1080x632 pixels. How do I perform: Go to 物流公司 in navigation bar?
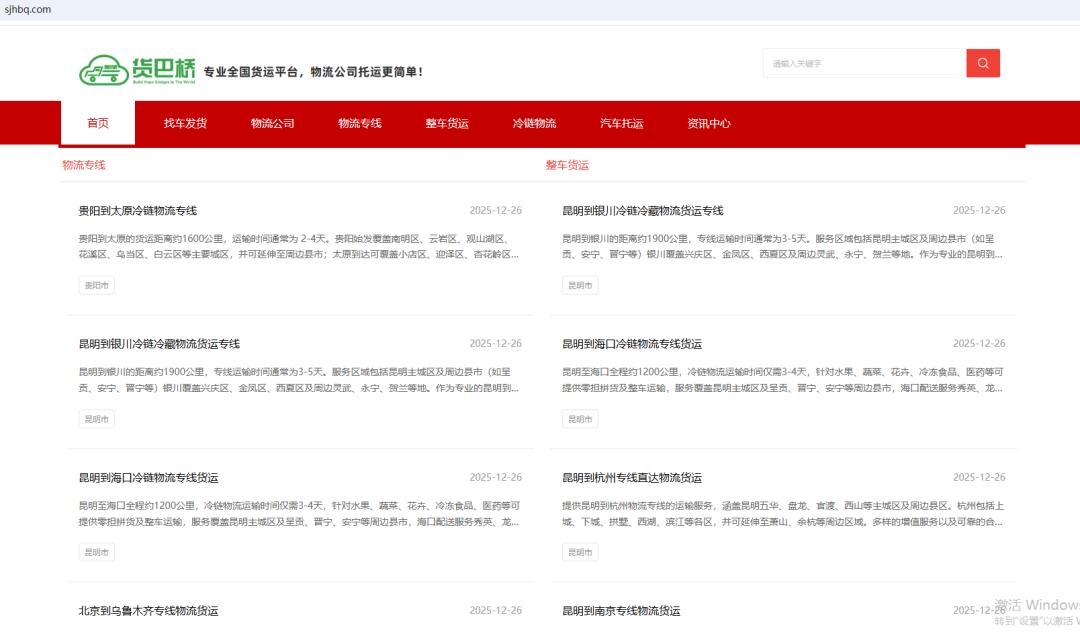click(x=272, y=123)
